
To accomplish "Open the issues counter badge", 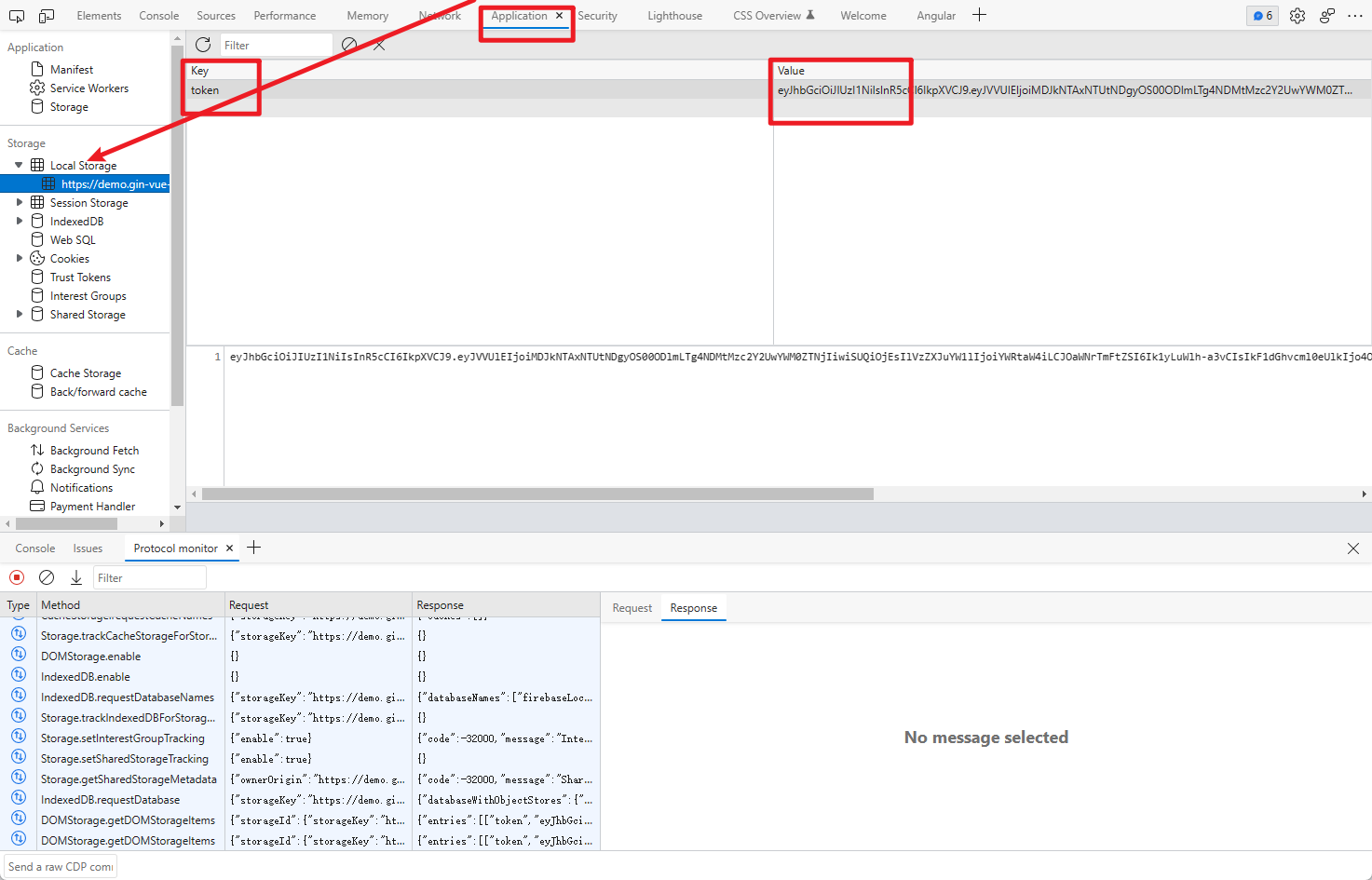I will [1262, 16].
